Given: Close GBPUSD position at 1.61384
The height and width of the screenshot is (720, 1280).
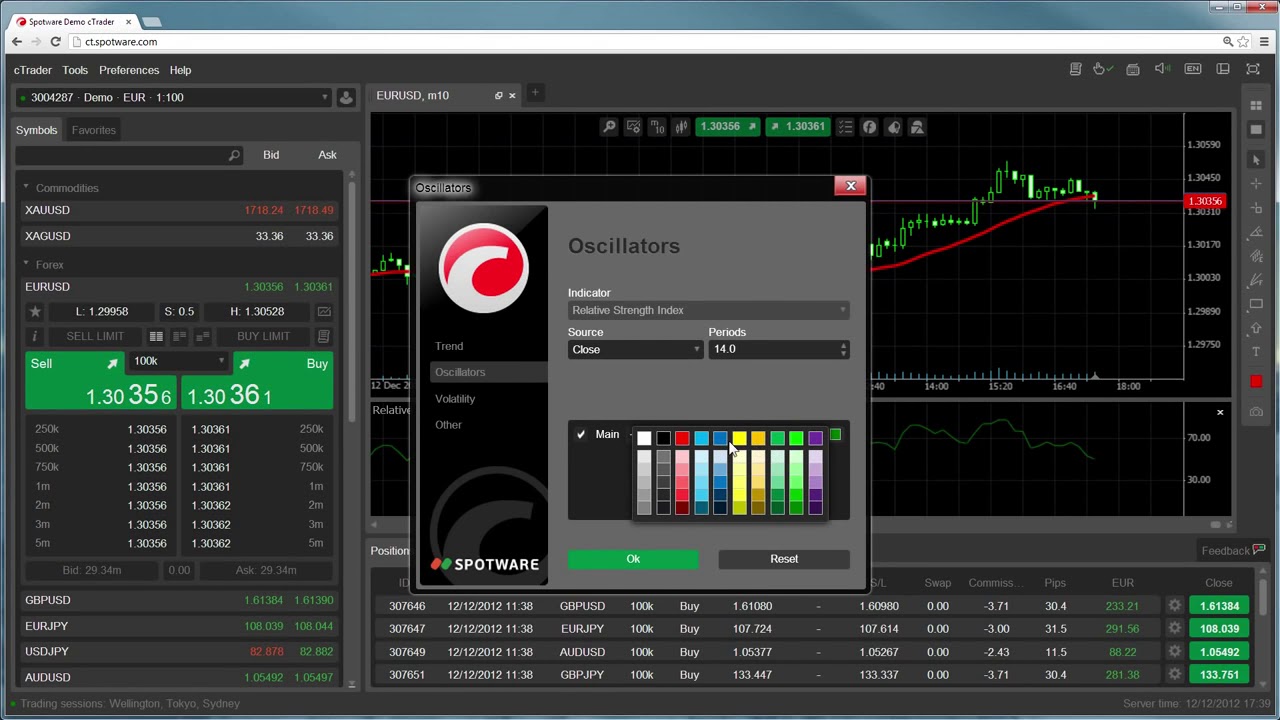Looking at the screenshot, I should point(1219,606).
